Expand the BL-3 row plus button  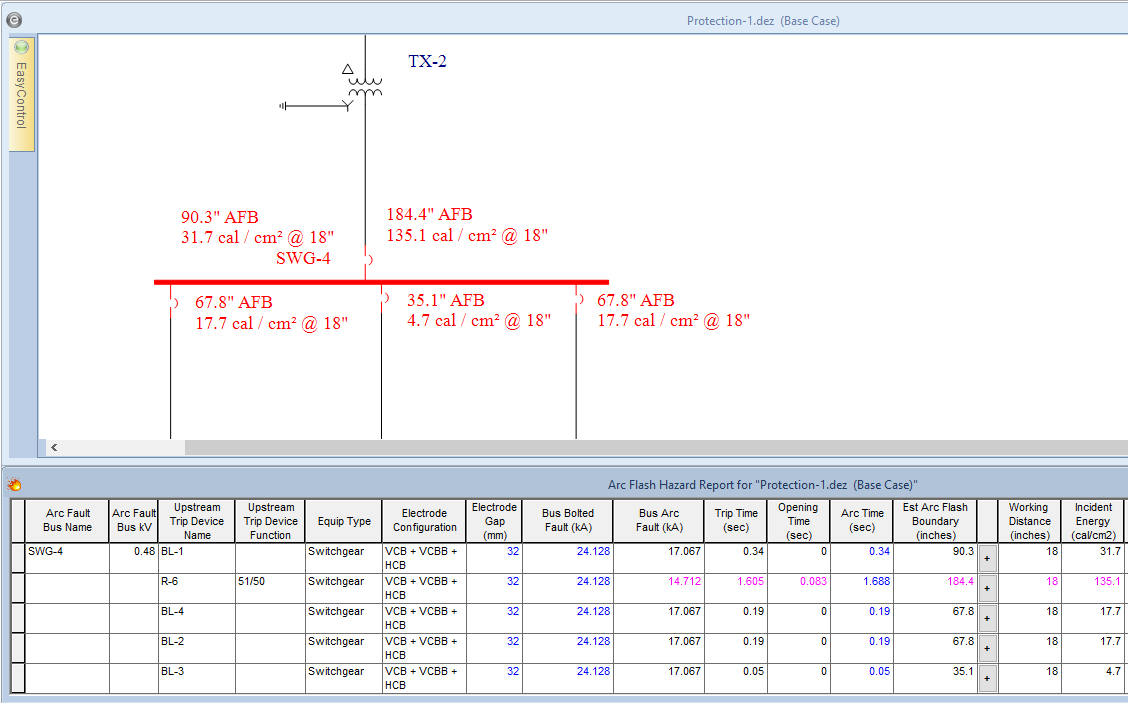(986, 679)
